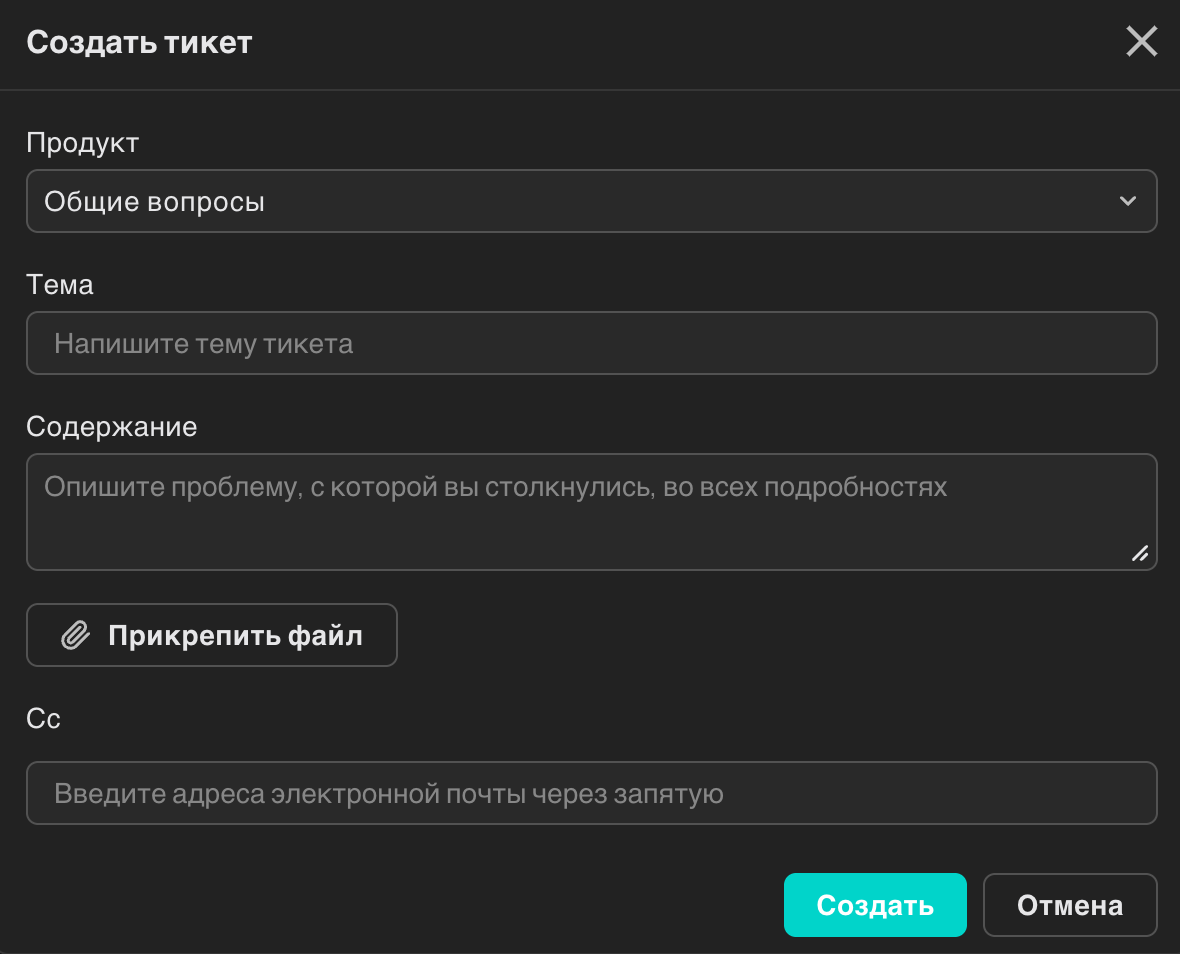Click the Тема label above the input
This screenshot has width=1180, height=954.
[x=60, y=284]
